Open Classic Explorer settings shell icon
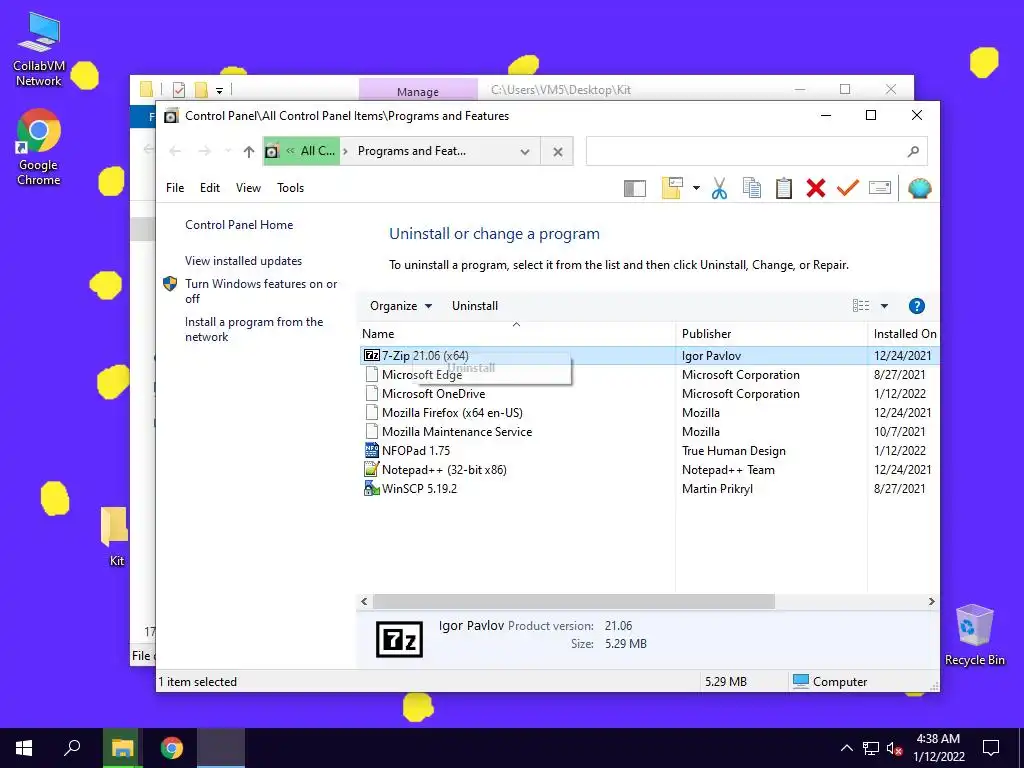Viewport: 1024px width, 768px height. tap(919, 188)
